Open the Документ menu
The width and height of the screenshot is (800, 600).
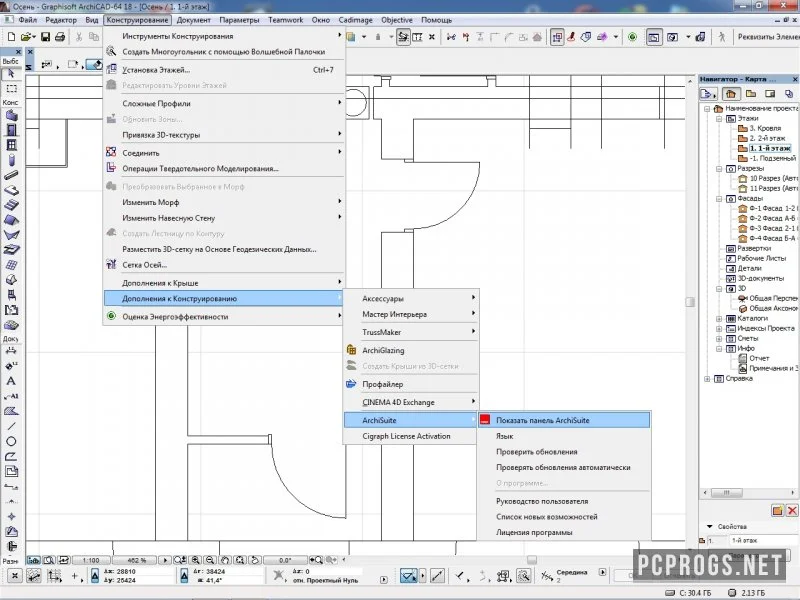click(193, 20)
